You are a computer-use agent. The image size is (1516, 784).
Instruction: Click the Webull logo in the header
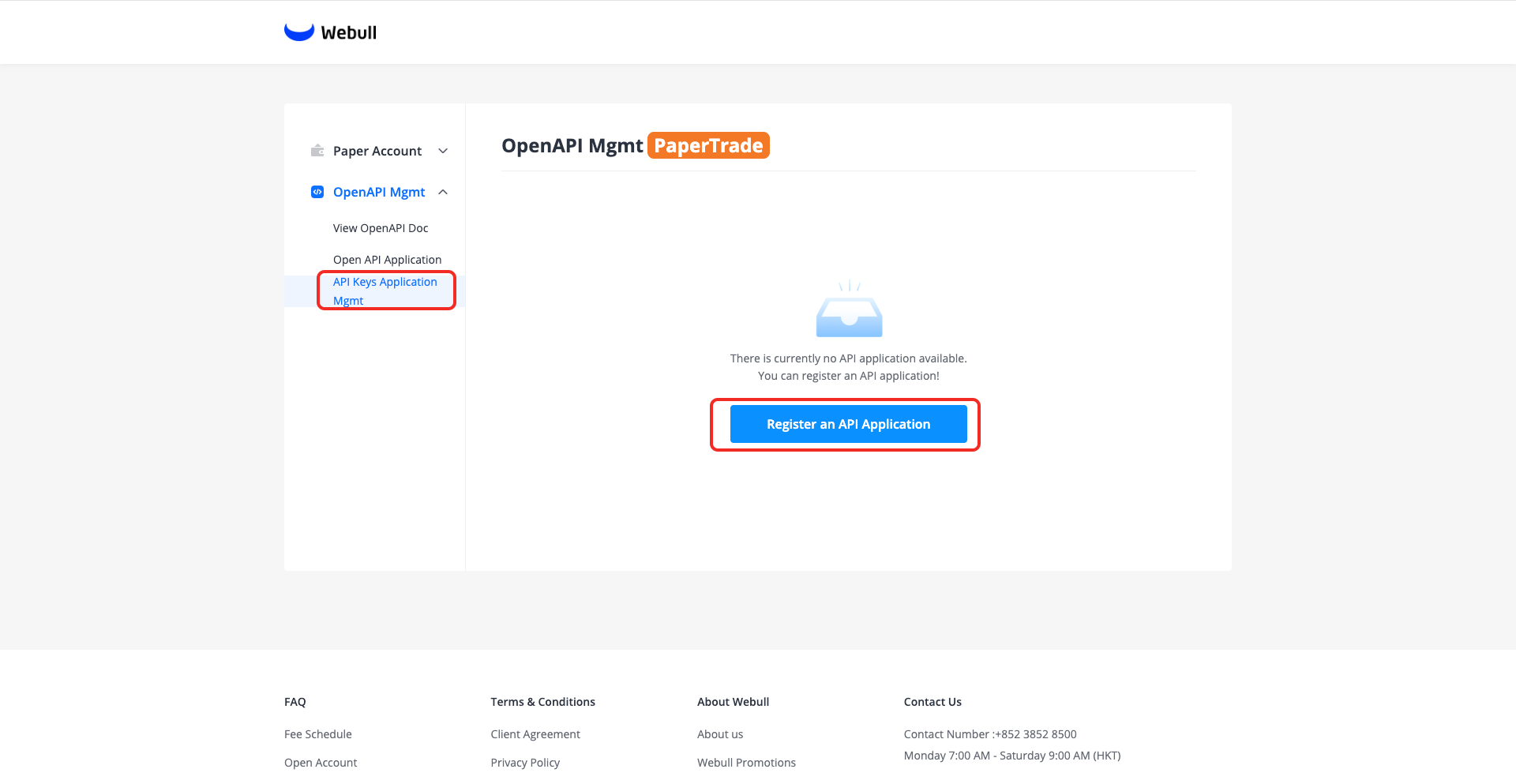tap(330, 32)
